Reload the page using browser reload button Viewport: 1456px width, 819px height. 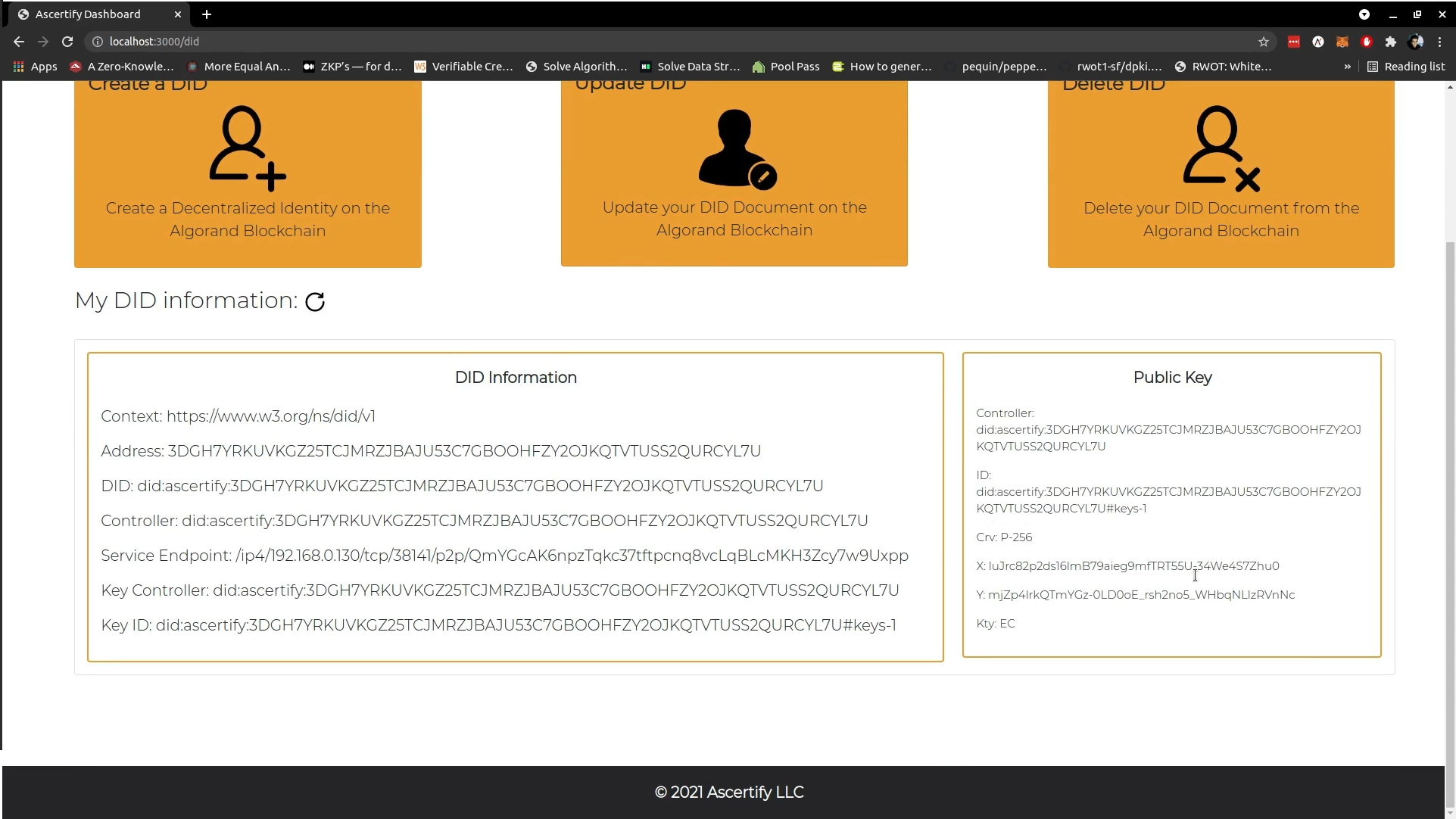coord(67,42)
